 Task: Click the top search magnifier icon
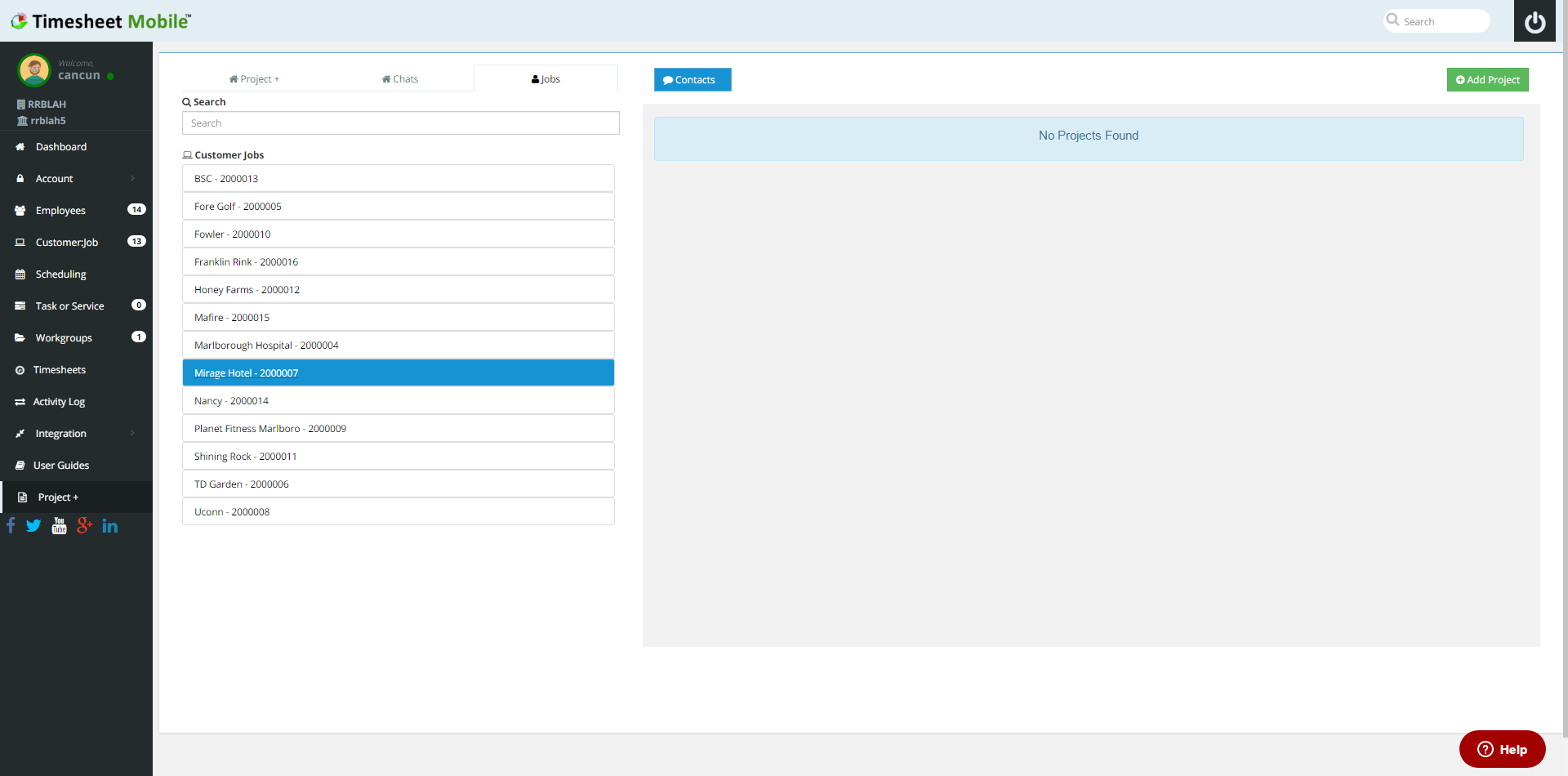click(1392, 20)
